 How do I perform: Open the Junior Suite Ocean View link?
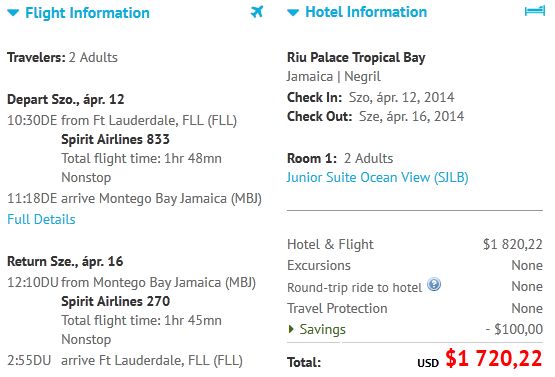378,177
